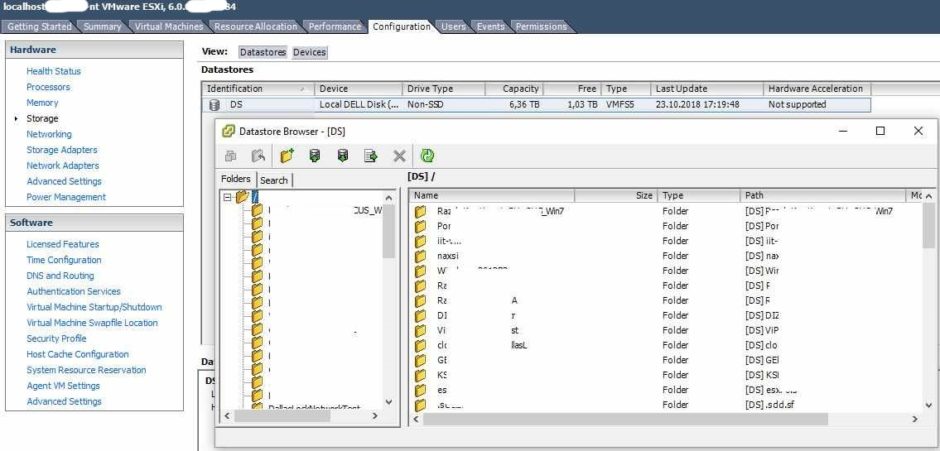Open Licensed Features under Software
The height and width of the screenshot is (451, 940).
[62, 244]
